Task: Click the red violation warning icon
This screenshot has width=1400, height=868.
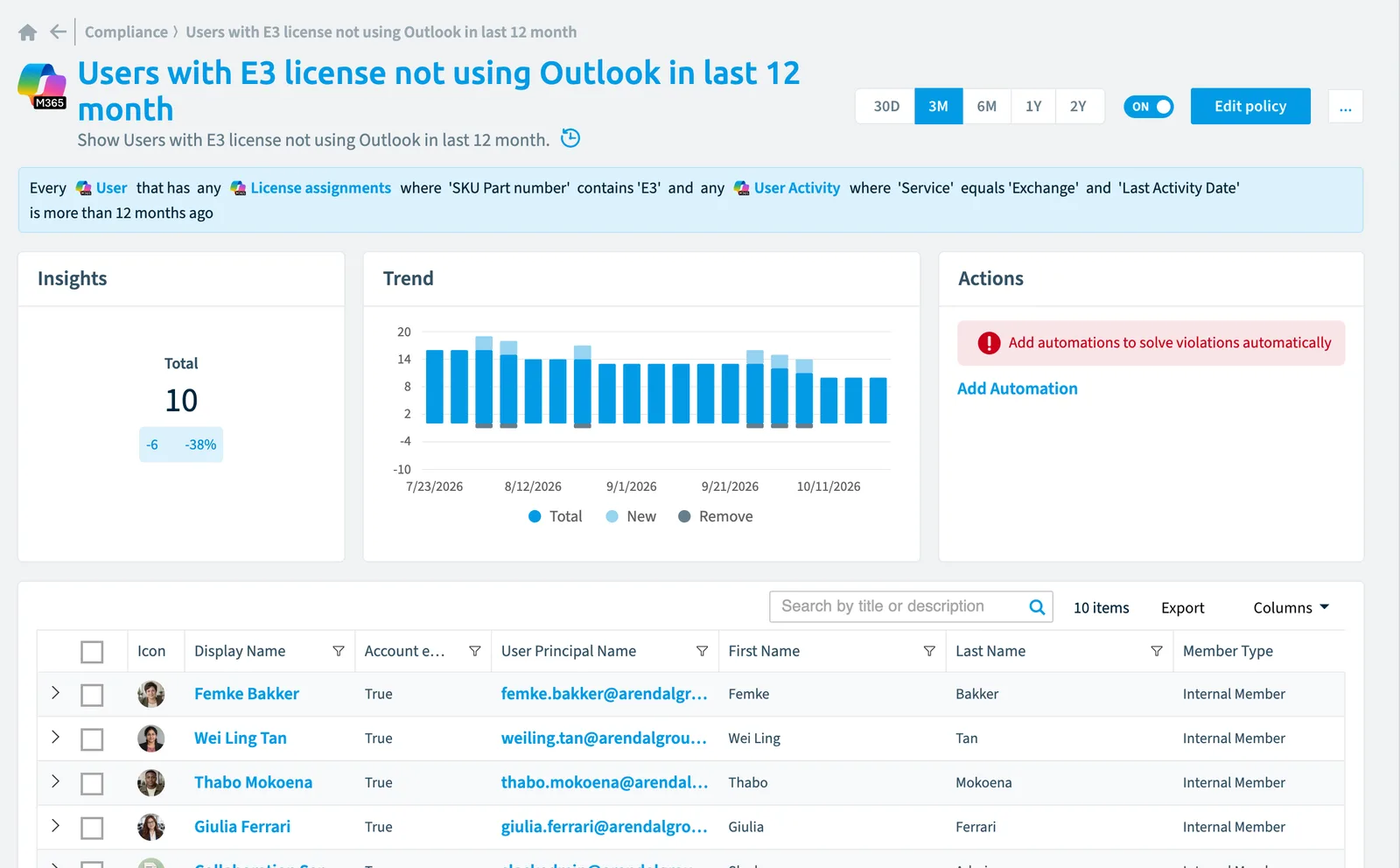Action: (x=989, y=343)
